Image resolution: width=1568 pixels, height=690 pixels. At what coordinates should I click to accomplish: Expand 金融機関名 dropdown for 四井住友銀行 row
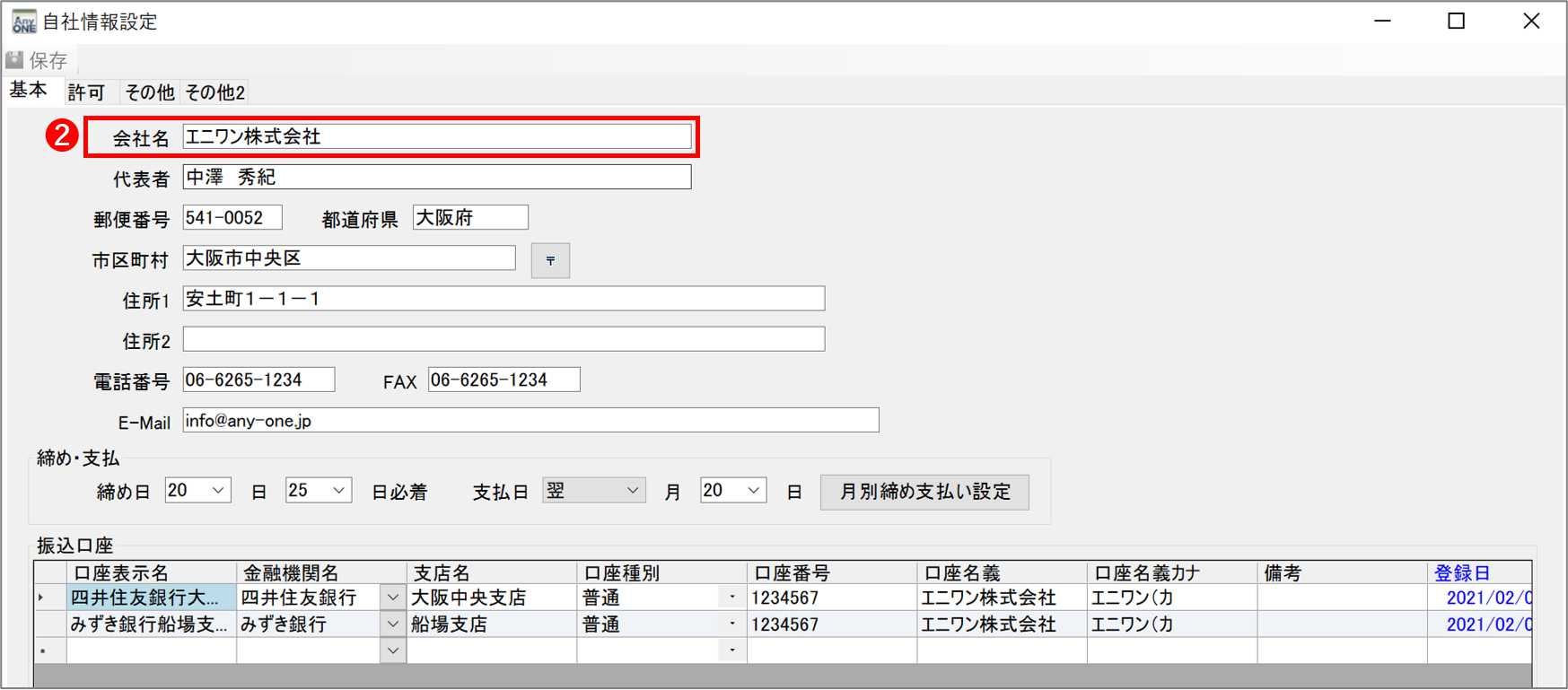(x=392, y=598)
